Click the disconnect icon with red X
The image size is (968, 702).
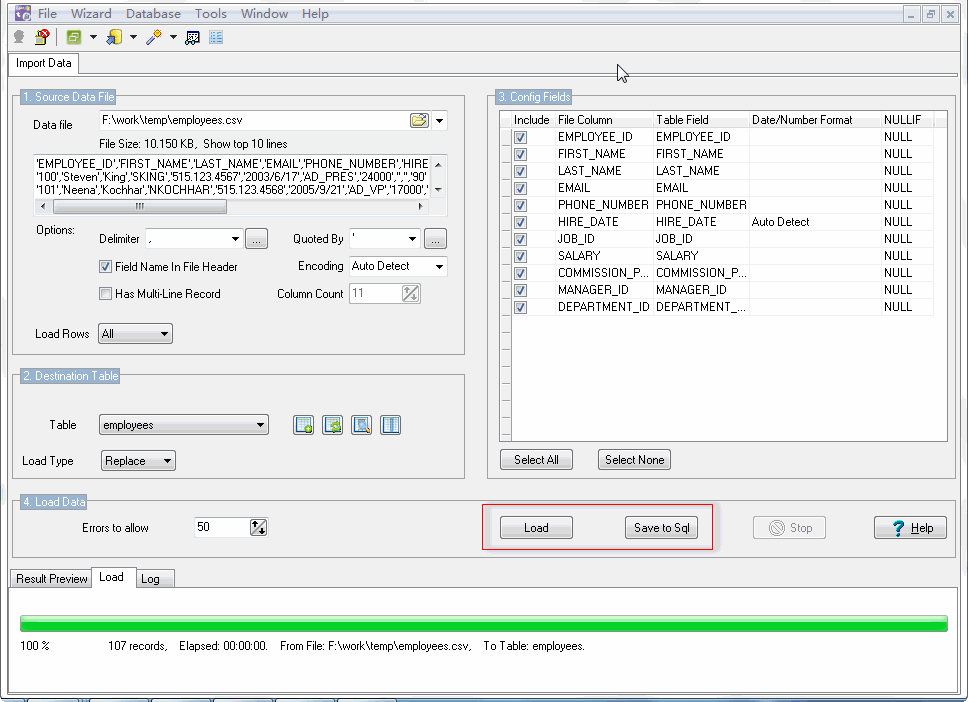tap(42, 38)
